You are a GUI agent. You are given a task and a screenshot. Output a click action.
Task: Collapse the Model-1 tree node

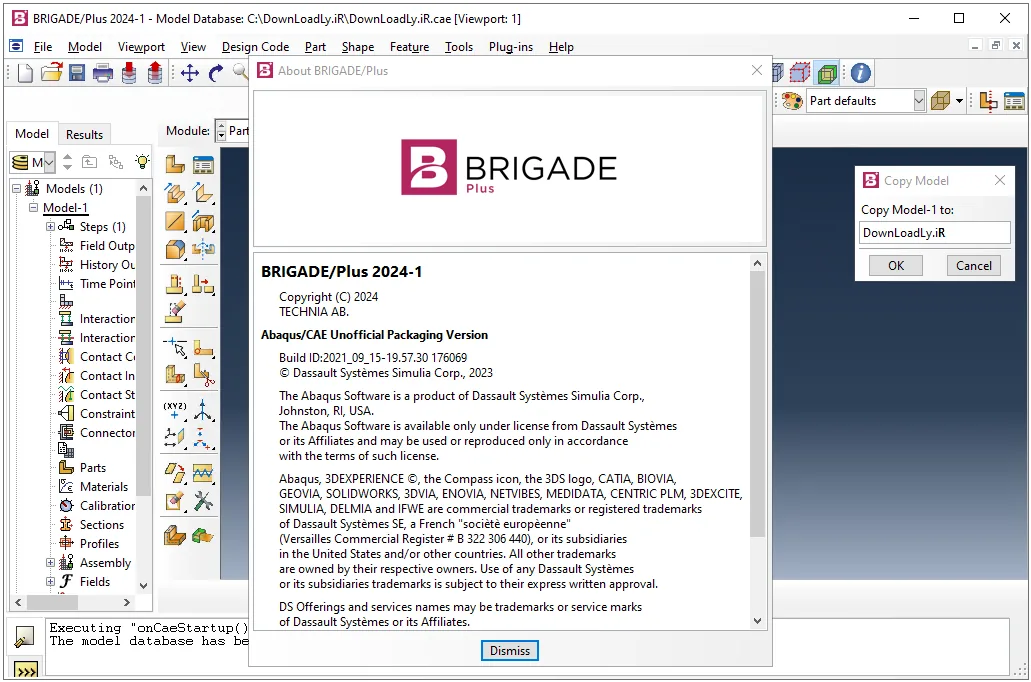33,207
